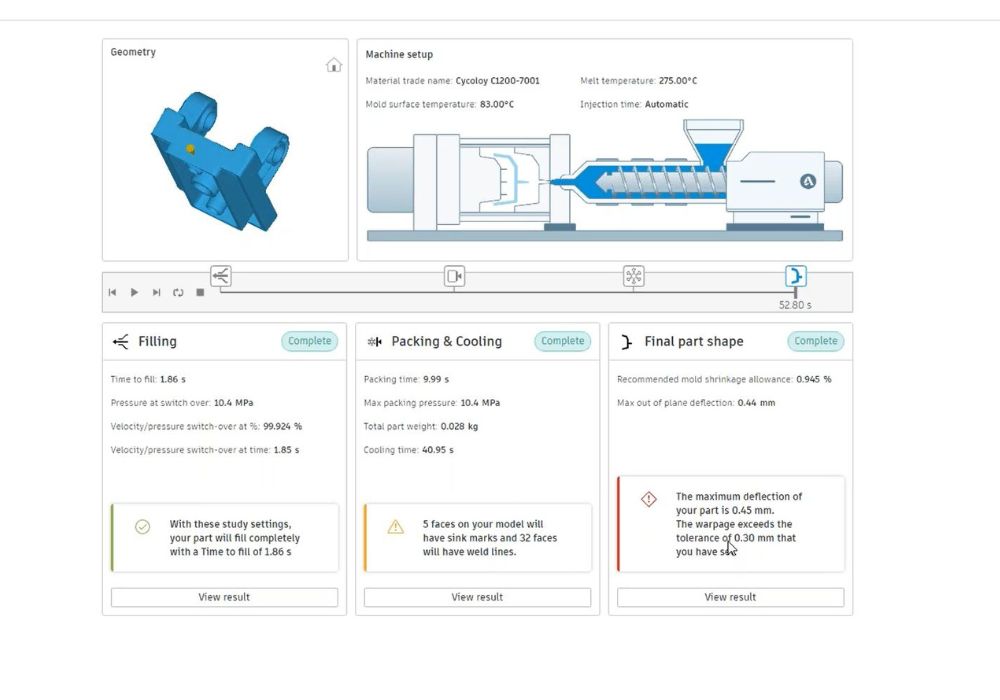Skip to the start of the timeline
This screenshot has height=700, width=1000.
pos(113,292)
